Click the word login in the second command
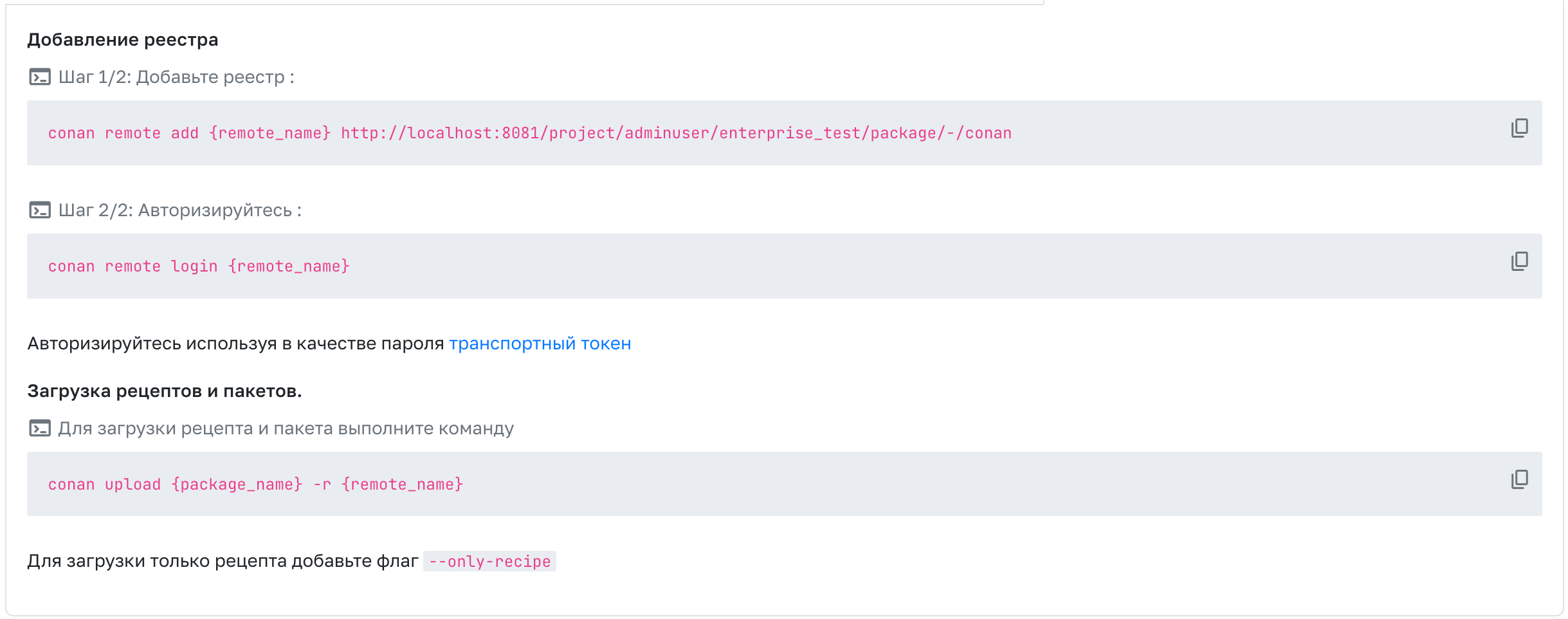This screenshot has height=619, width=1568. [194, 266]
